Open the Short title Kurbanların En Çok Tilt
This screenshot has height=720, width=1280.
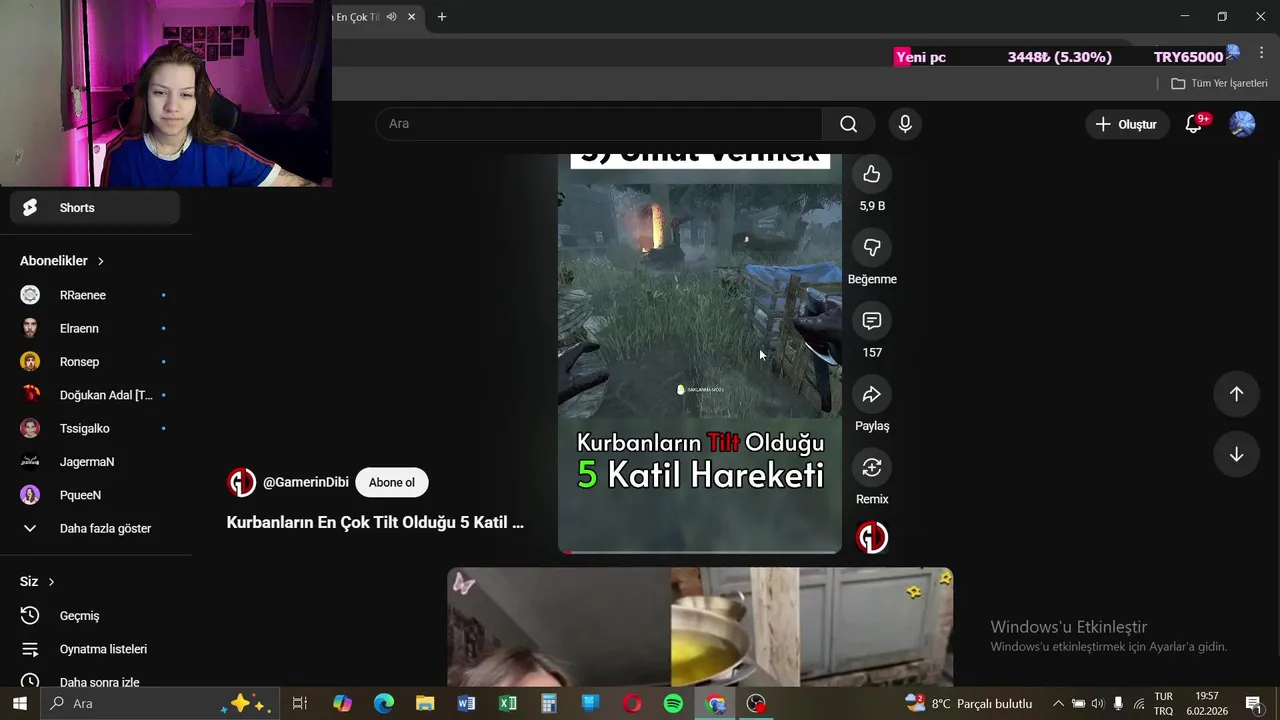click(x=375, y=522)
